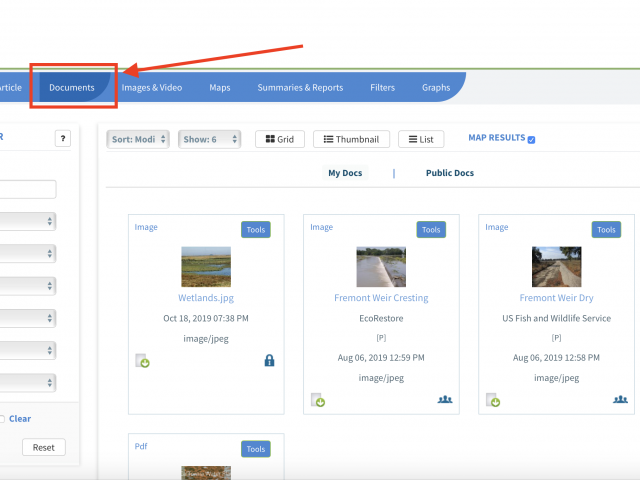Viewport: 640px width, 480px height.
Task: Select Public Docs
Action: pyautogui.click(x=450, y=173)
